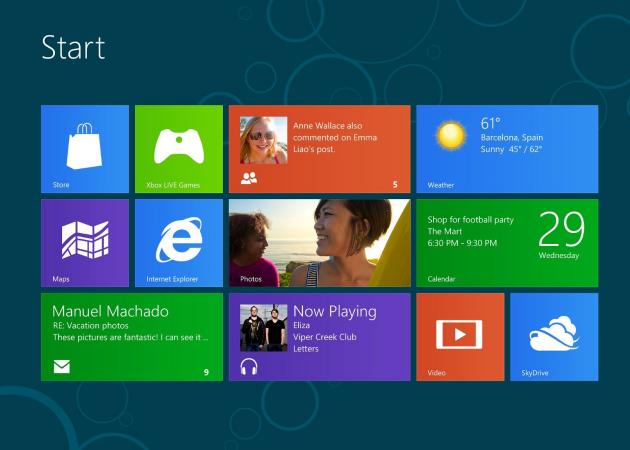This screenshot has width=630, height=450.
Task: Click the headphones Music icon
Action: pos(249,367)
